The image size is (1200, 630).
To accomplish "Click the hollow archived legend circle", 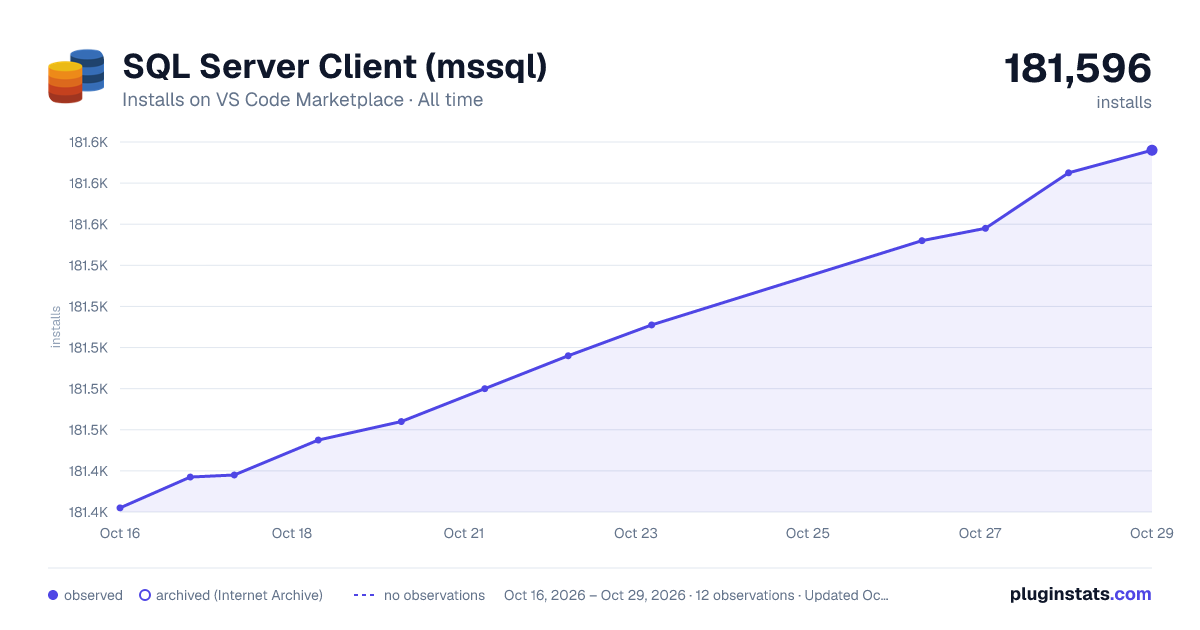I will [145, 595].
